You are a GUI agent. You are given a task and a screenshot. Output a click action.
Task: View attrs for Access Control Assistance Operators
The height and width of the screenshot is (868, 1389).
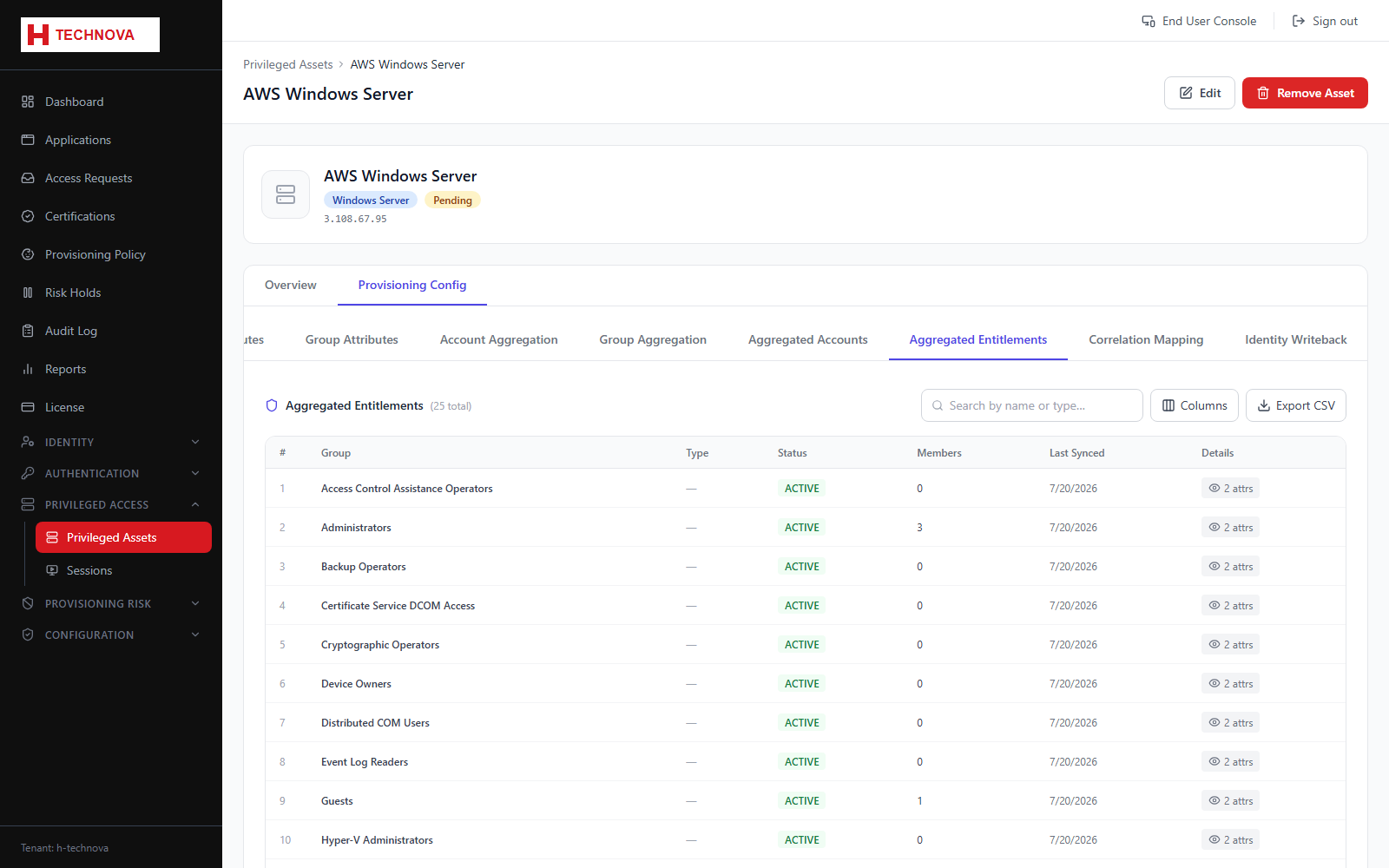click(x=1230, y=488)
